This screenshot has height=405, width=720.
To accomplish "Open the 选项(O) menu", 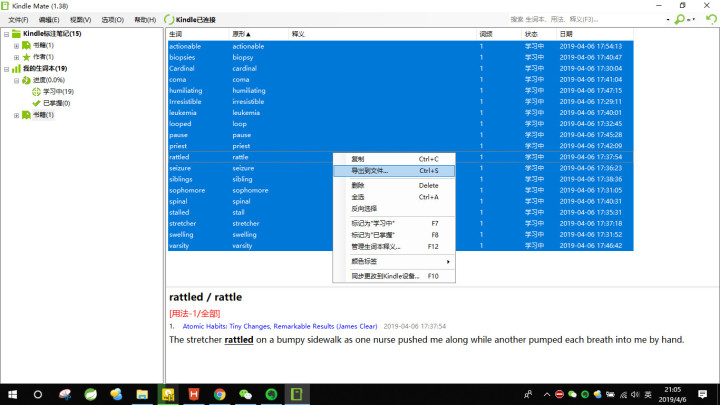I will click(x=112, y=20).
